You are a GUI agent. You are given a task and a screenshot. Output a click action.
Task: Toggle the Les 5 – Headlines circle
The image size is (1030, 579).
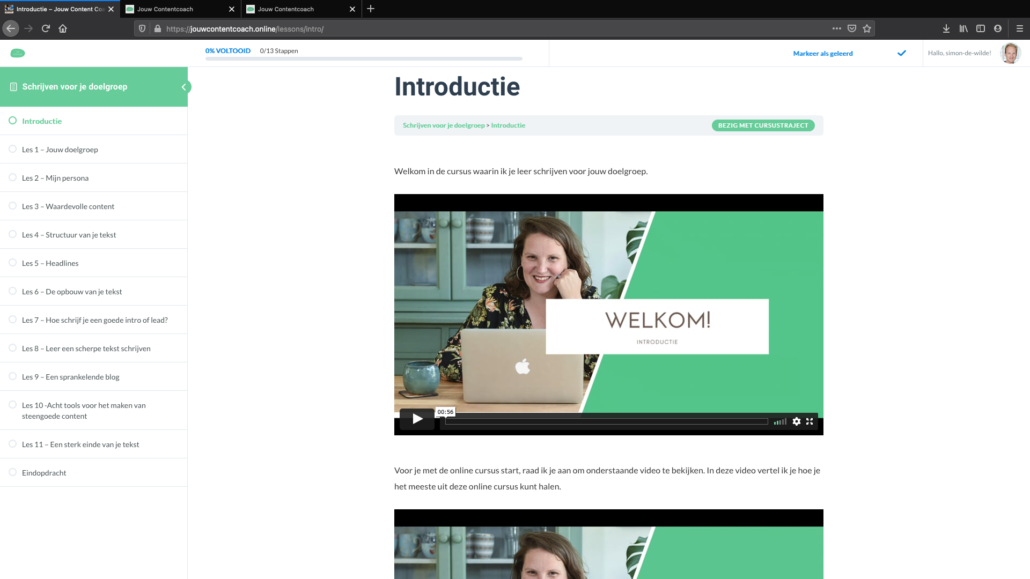click(12, 263)
